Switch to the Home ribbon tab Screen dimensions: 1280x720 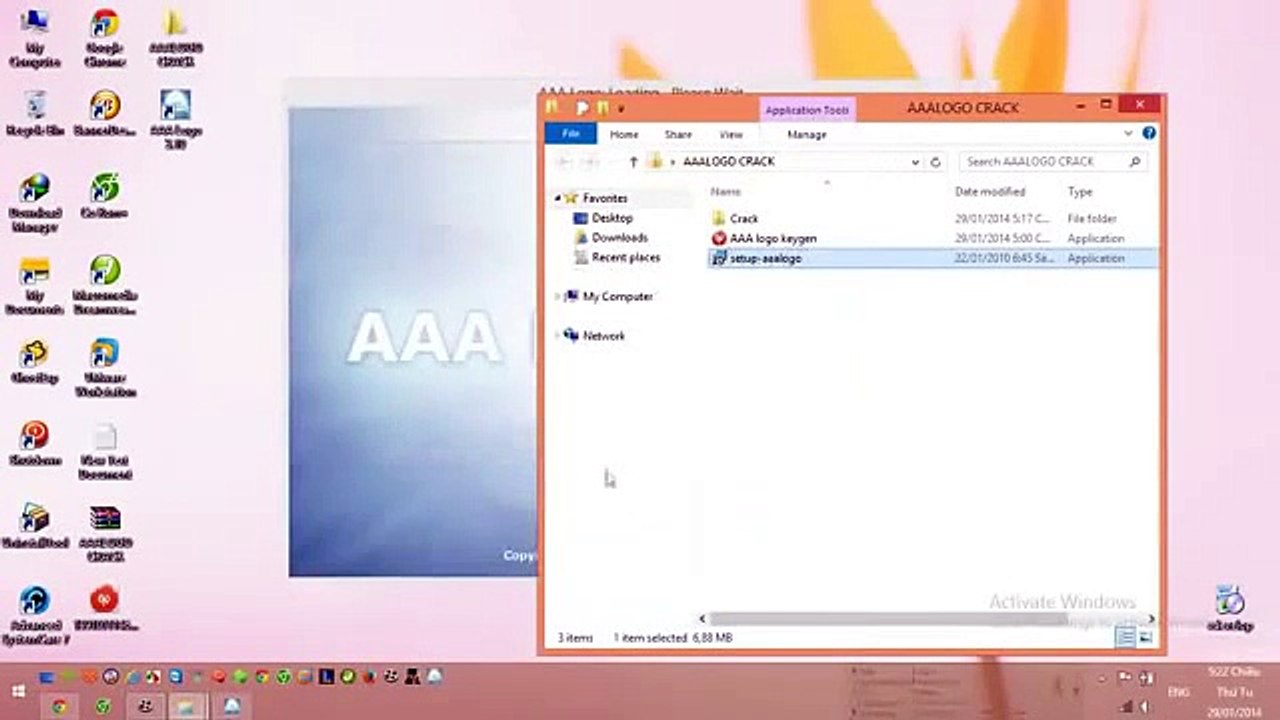coord(624,134)
